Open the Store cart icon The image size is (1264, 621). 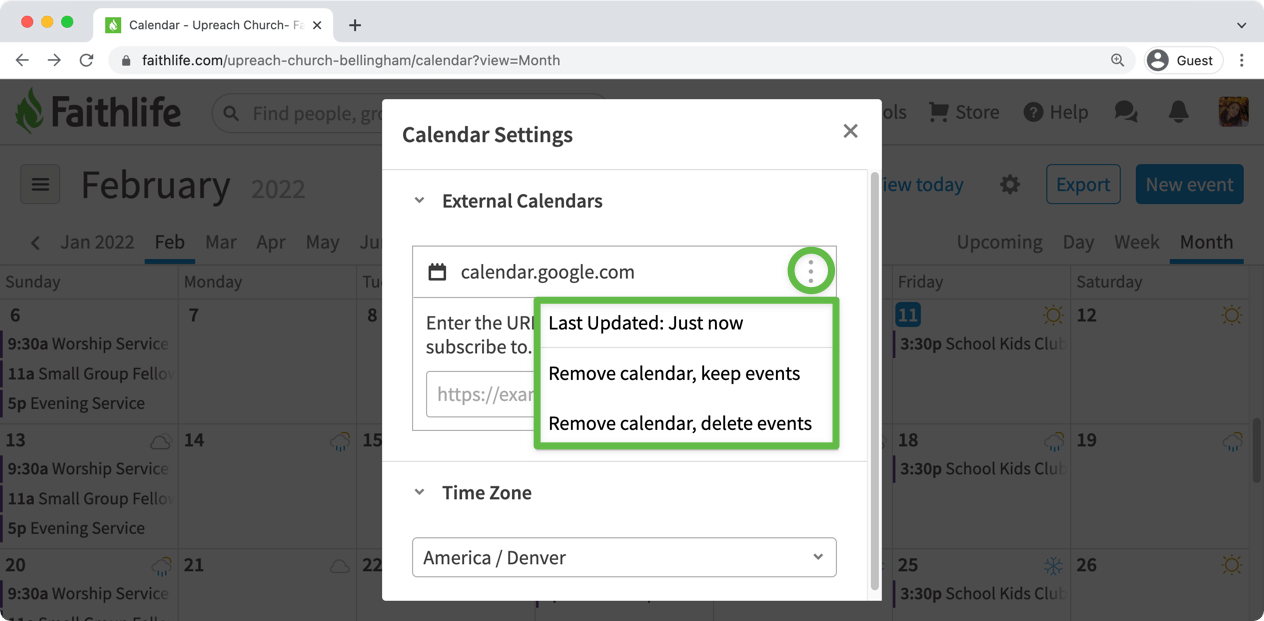tap(938, 112)
